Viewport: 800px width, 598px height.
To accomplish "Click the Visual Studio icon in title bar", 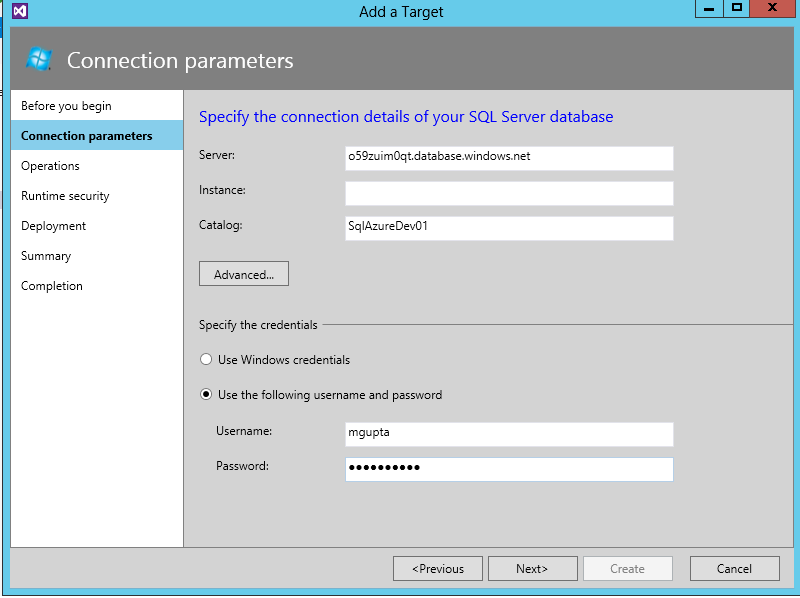I will click(20, 11).
